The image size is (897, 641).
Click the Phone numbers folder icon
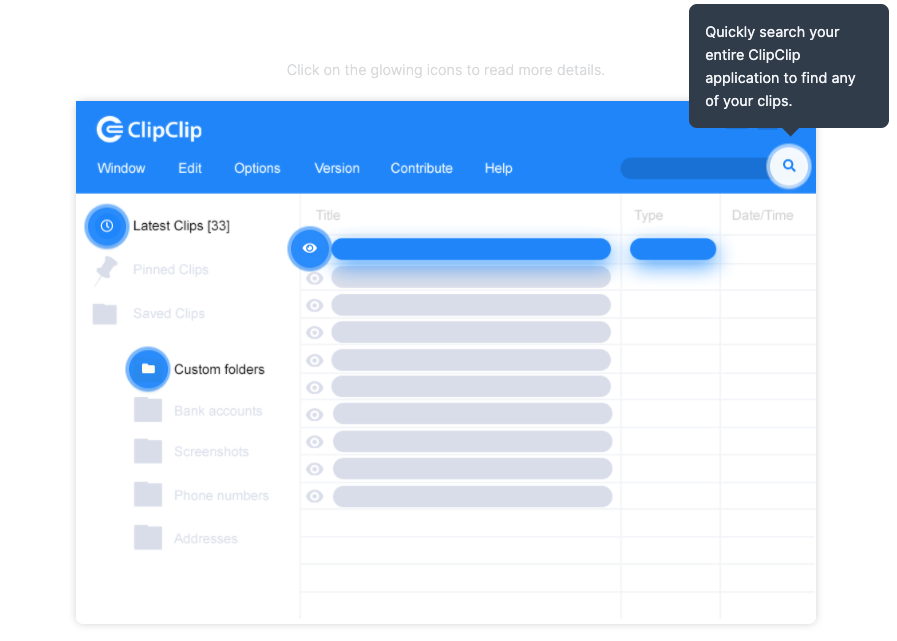[148, 494]
